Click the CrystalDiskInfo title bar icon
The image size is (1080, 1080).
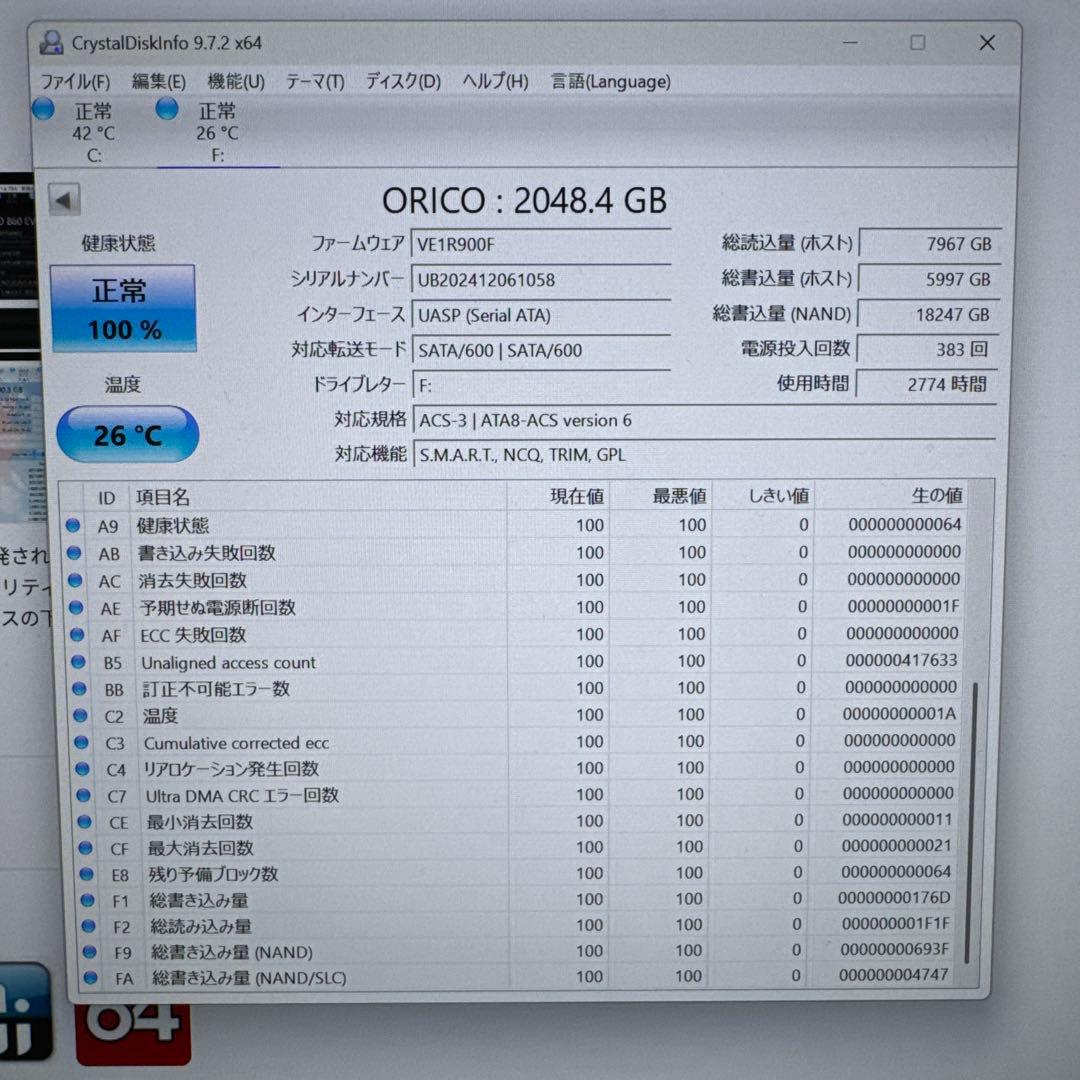coord(51,43)
